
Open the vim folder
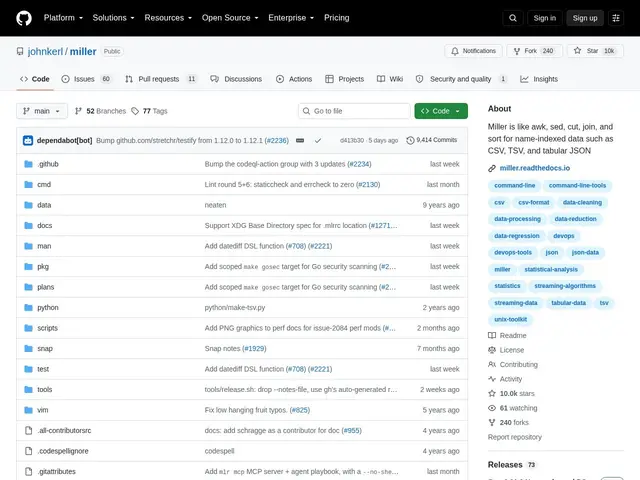tap(42, 410)
